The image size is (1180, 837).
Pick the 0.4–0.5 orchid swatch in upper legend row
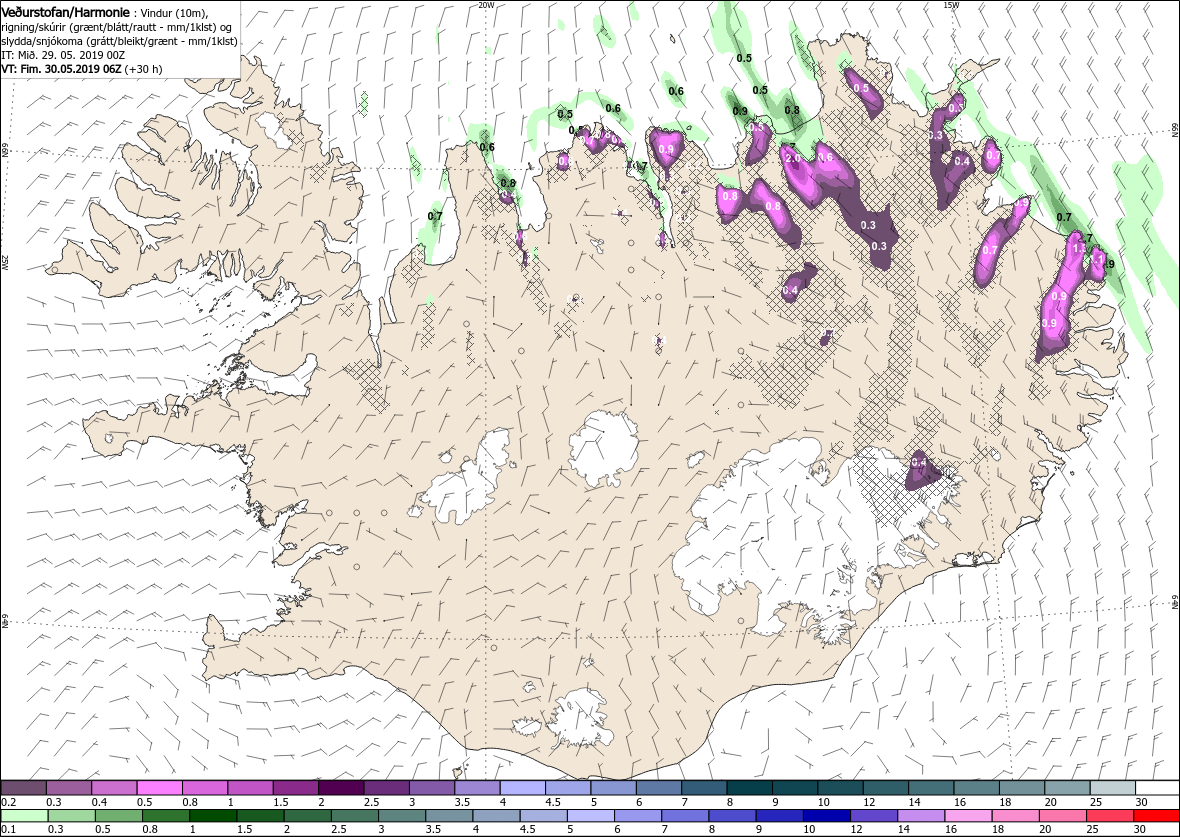click(x=114, y=788)
